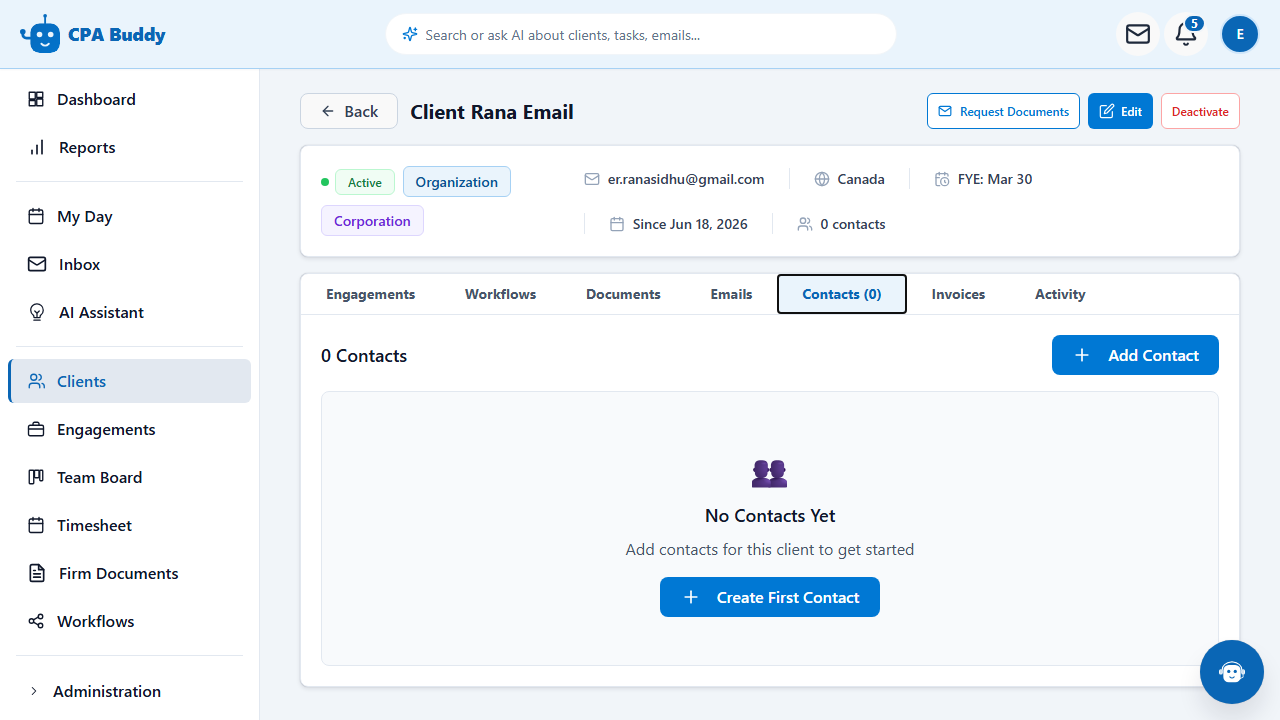
Task: Click the Edit client button
Action: [1120, 111]
